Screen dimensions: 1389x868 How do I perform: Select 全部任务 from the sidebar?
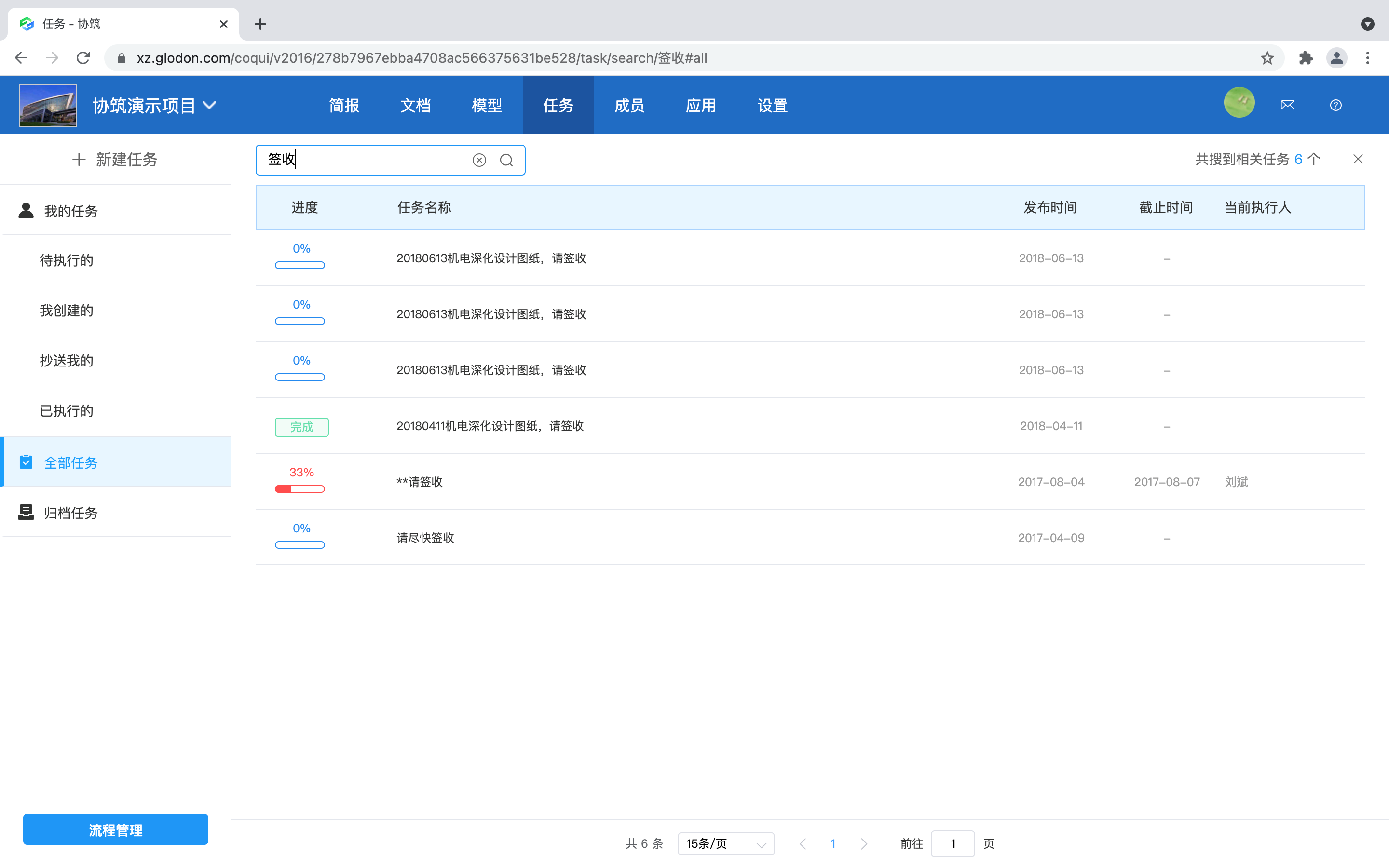[71, 462]
